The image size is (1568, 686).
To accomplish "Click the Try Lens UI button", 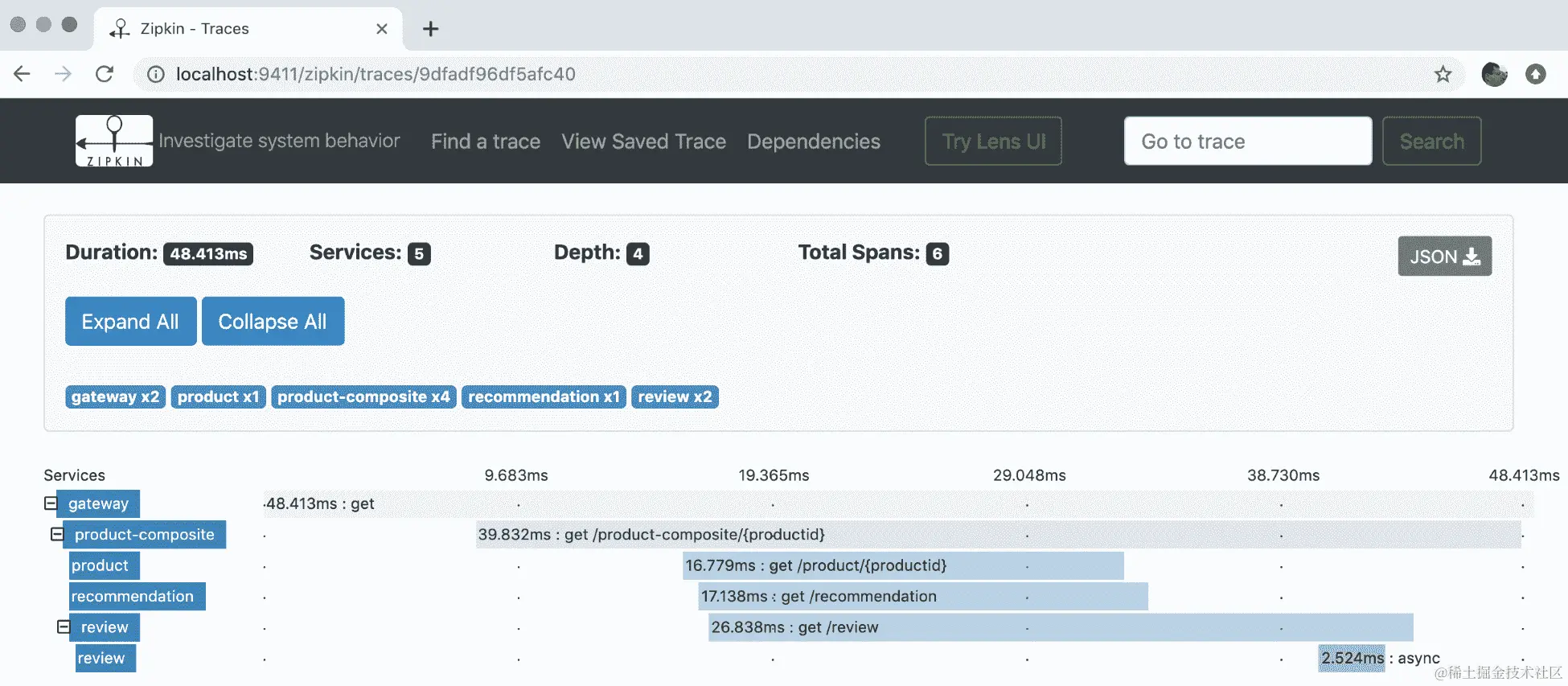I will [x=993, y=141].
